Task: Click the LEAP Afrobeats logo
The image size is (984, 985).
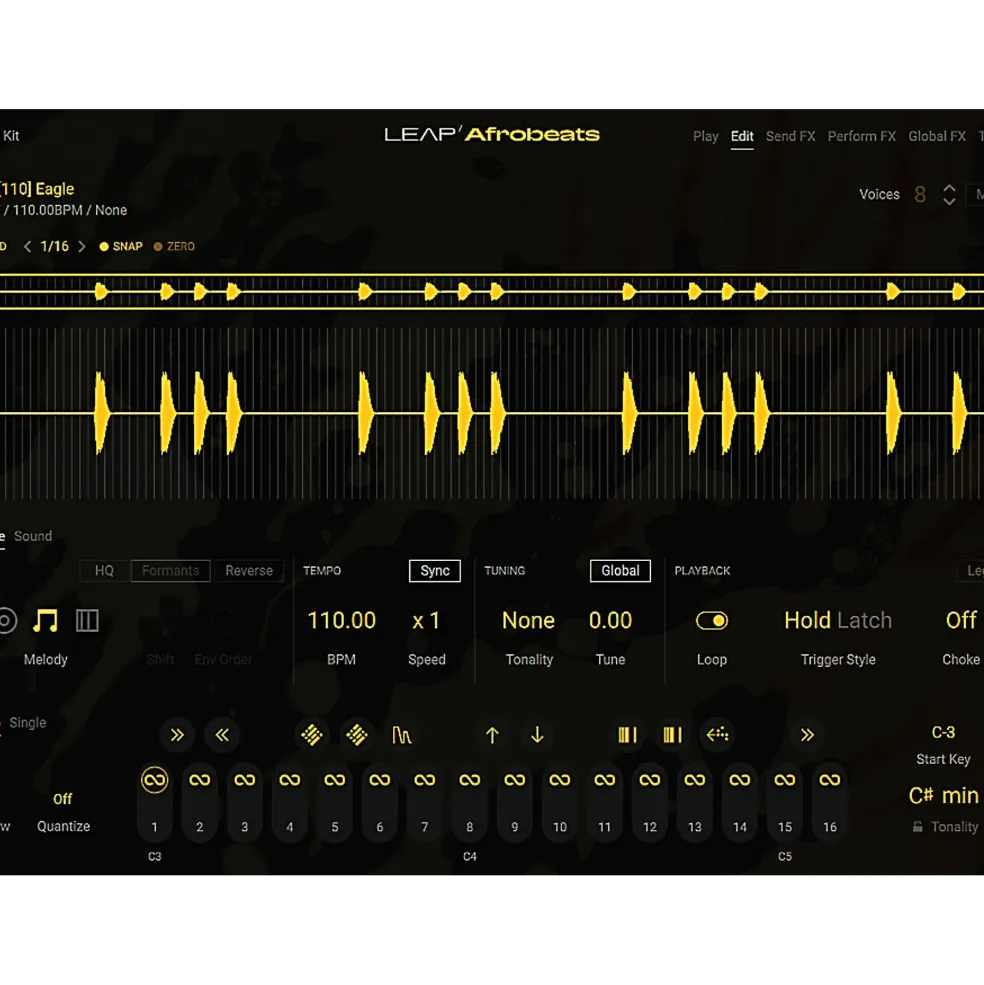Action: coord(492,134)
